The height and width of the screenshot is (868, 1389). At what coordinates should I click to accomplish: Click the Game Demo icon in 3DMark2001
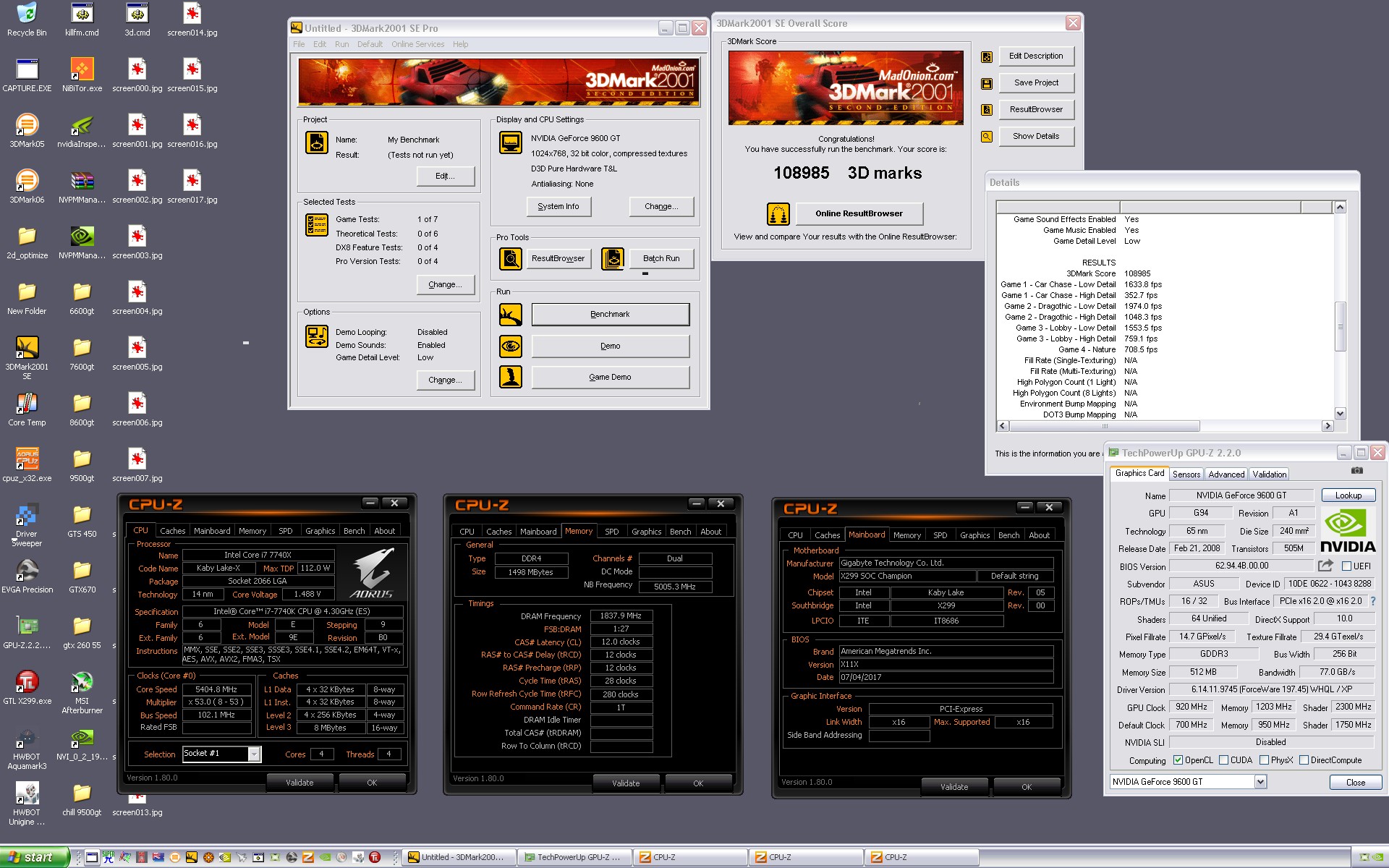pyautogui.click(x=511, y=377)
